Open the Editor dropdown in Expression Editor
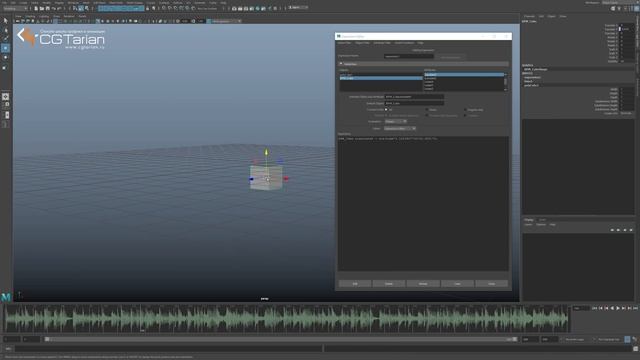Screen dimensions: 640x360 point(400,128)
